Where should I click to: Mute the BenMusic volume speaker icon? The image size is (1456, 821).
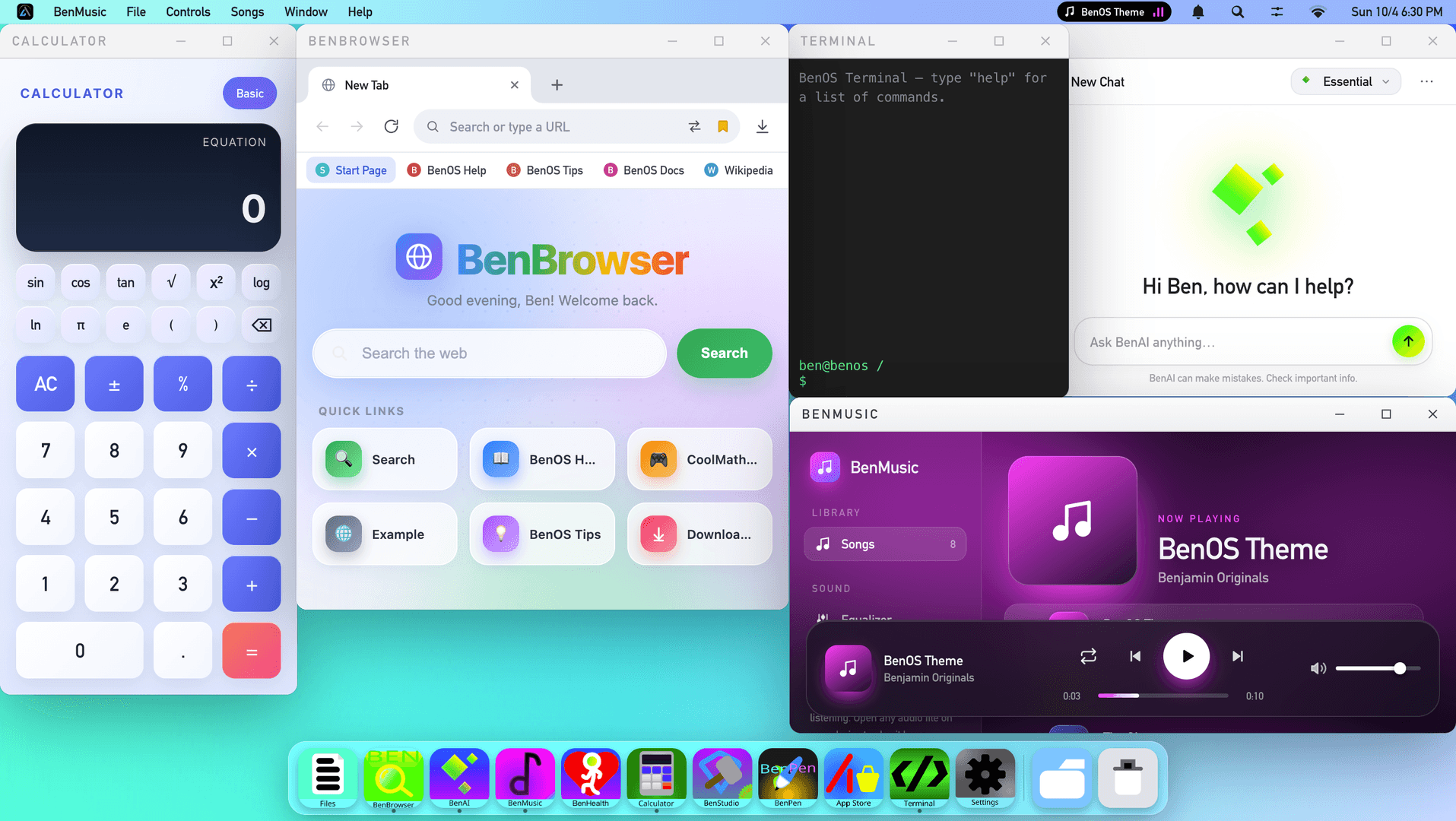1318,668
